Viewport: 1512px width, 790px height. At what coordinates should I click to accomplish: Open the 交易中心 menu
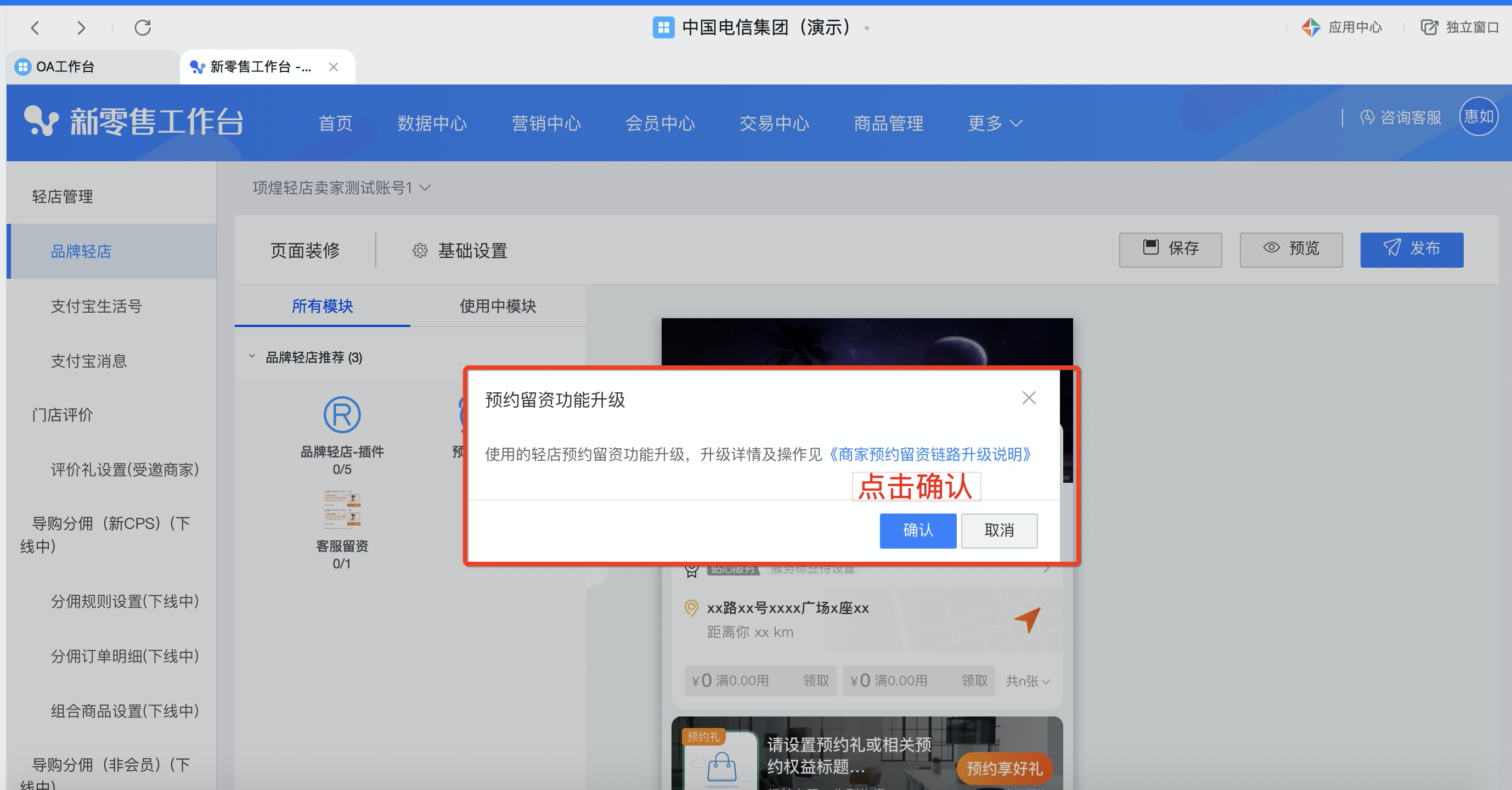pos(774,123)
